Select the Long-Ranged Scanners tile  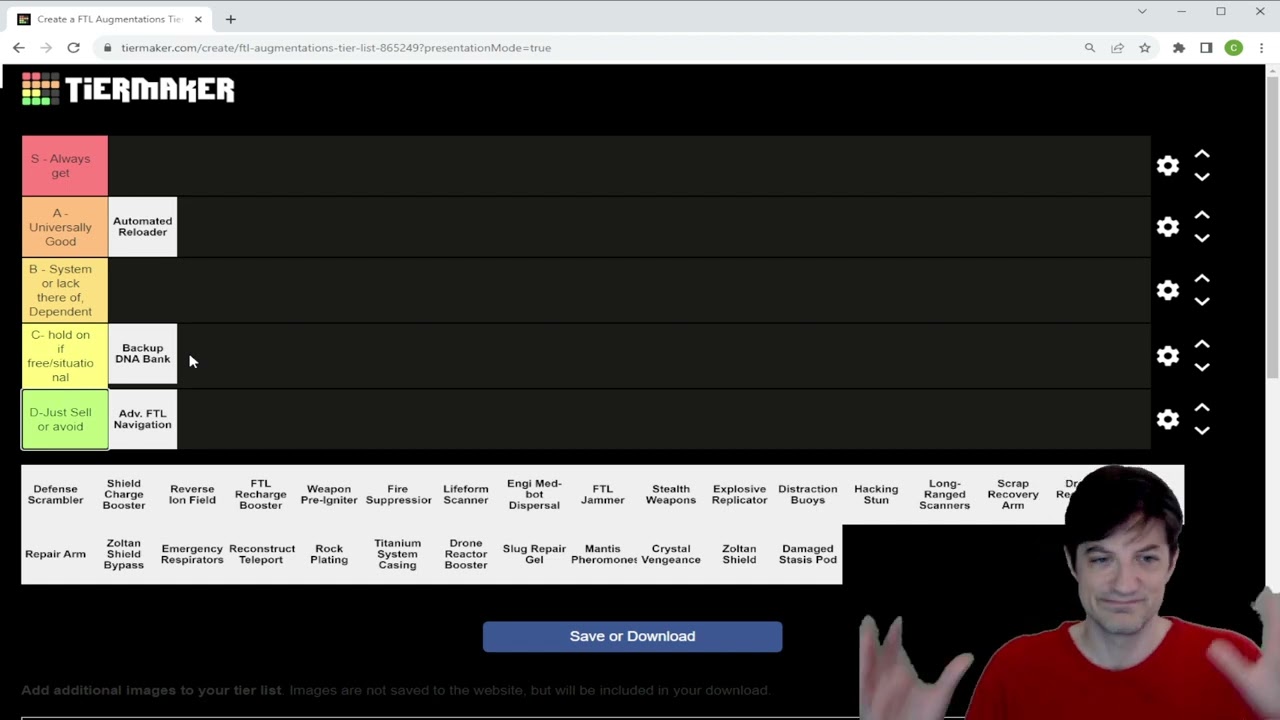(x=945, y=495)
